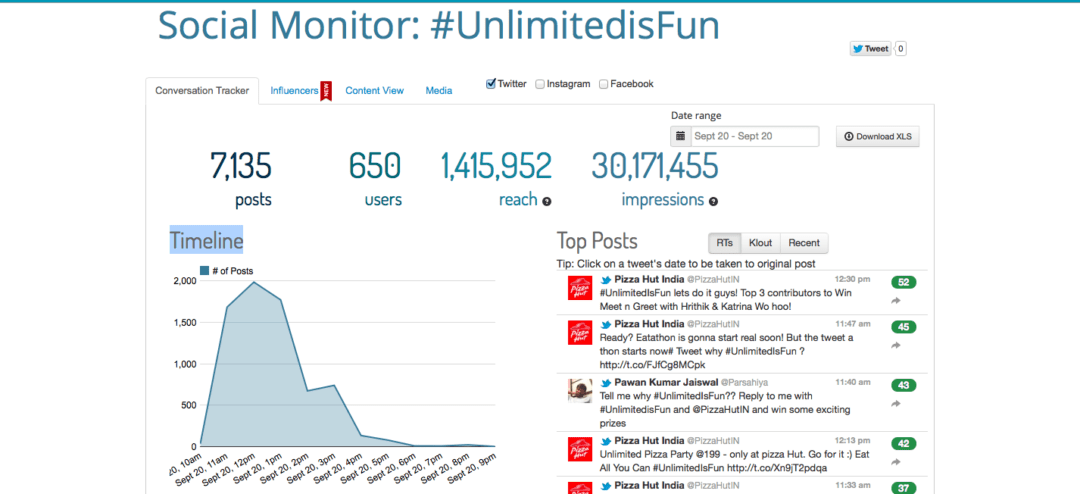Click the Sept 20 - Sept 20 date field
This screenshot has width=1080, height=494.
(754, 136)
